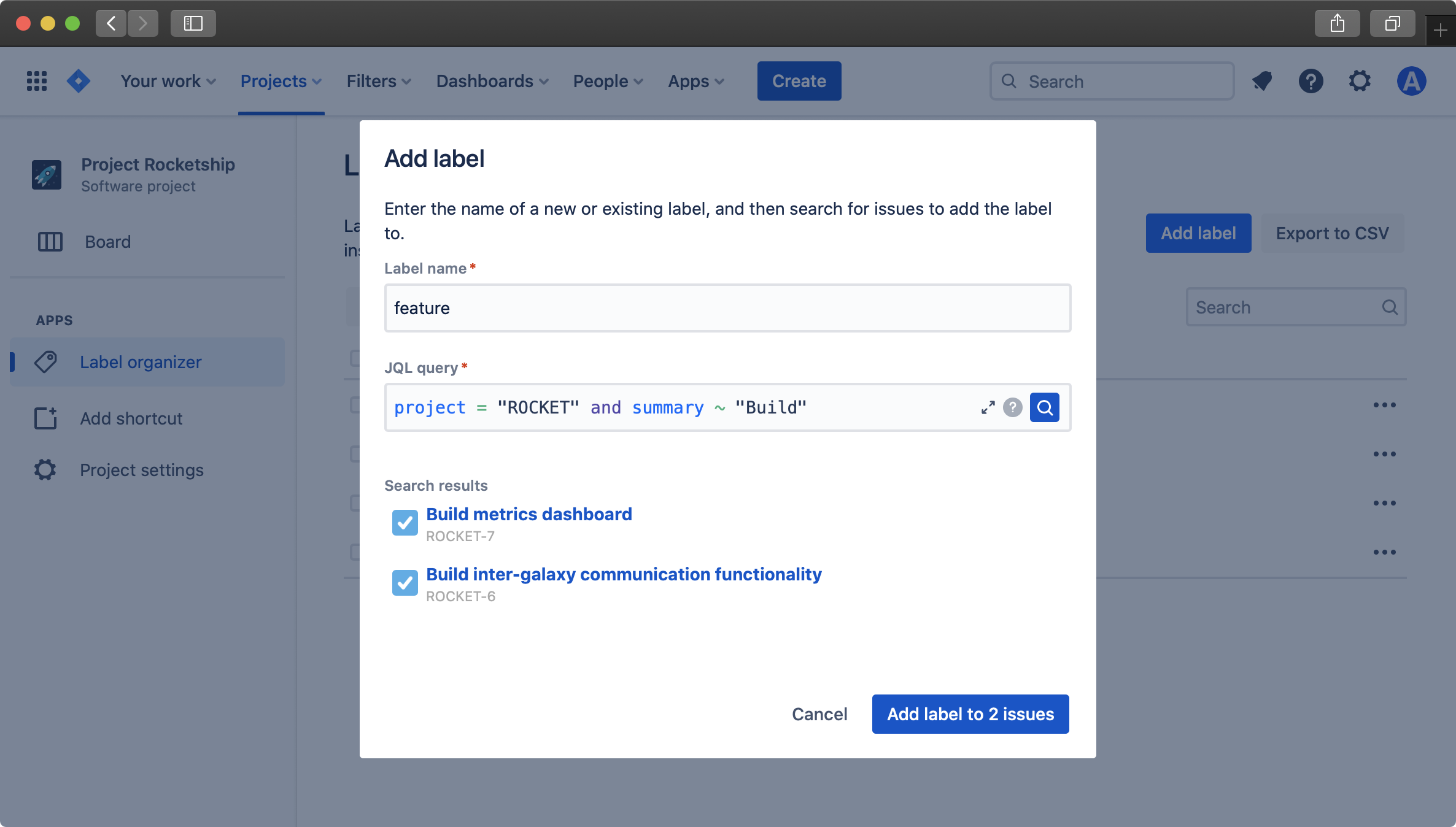Click the Cancel button in dialog
Screen dimensions: 1456x827
point(819,714)
